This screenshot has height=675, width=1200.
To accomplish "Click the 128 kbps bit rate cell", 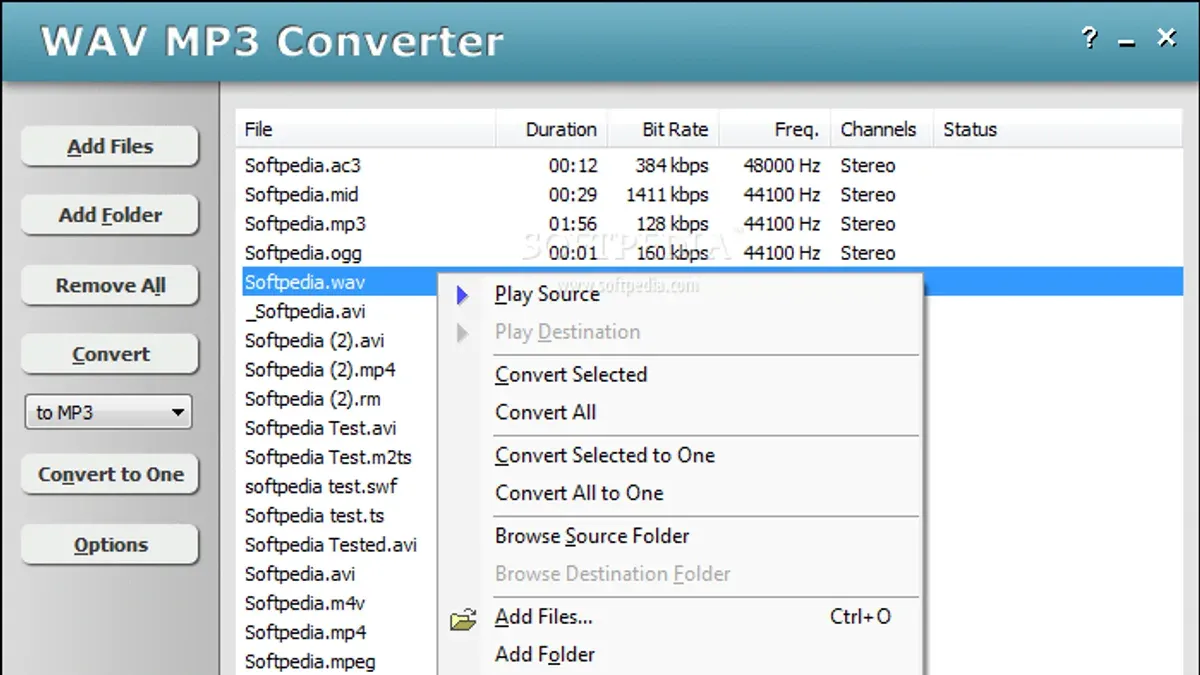I will 671,224.
